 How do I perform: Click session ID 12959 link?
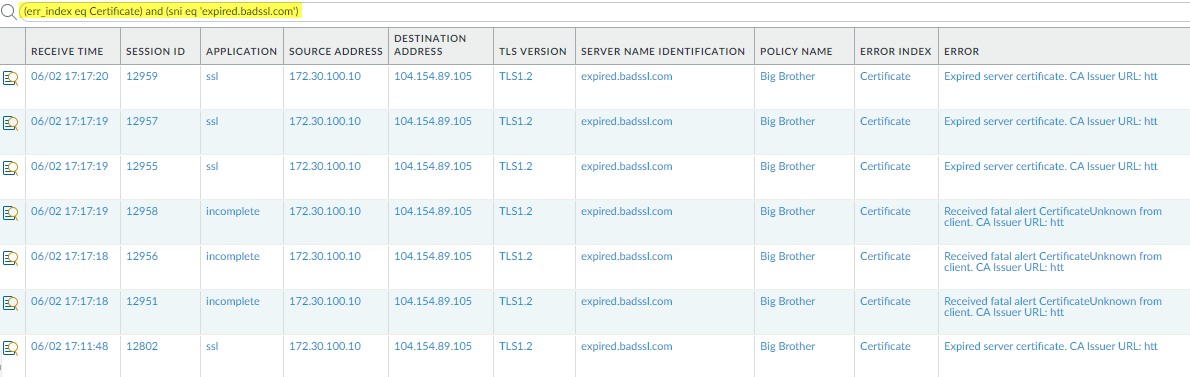[142, 77]
